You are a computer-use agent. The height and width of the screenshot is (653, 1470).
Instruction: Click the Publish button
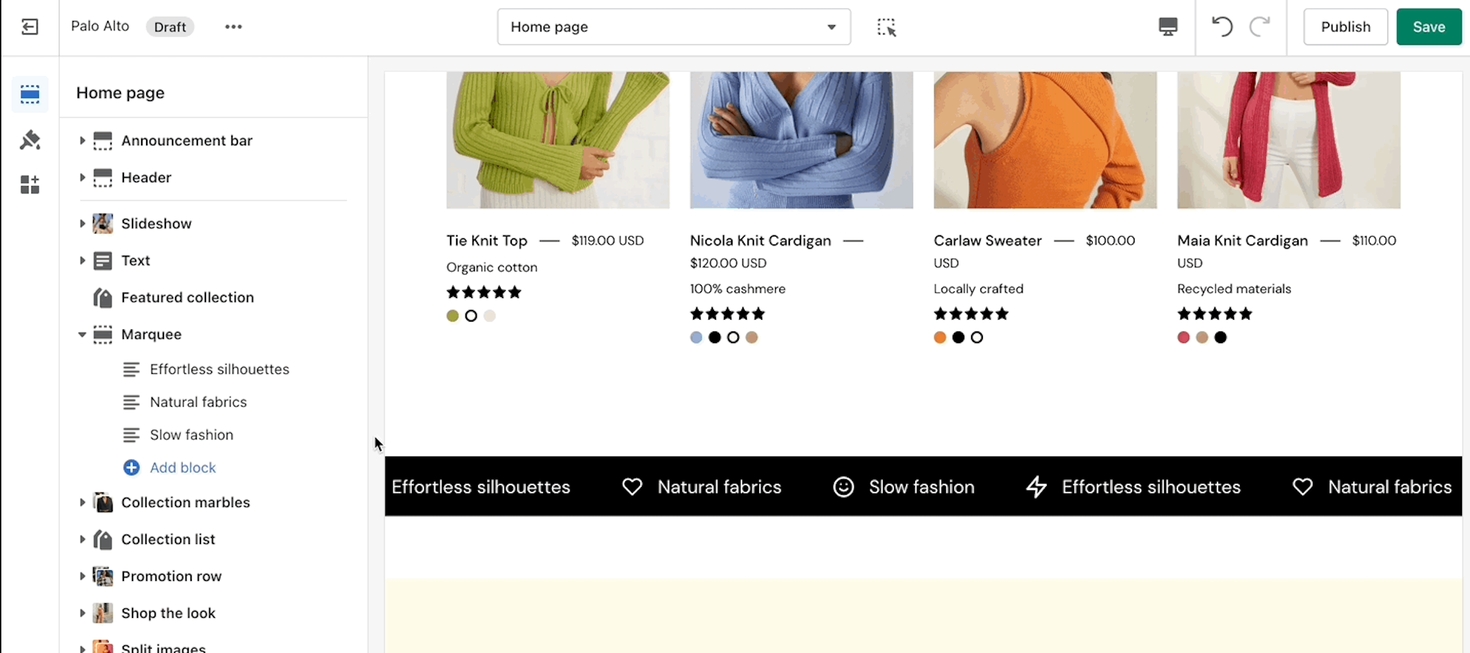click(x=1345, y=27)
